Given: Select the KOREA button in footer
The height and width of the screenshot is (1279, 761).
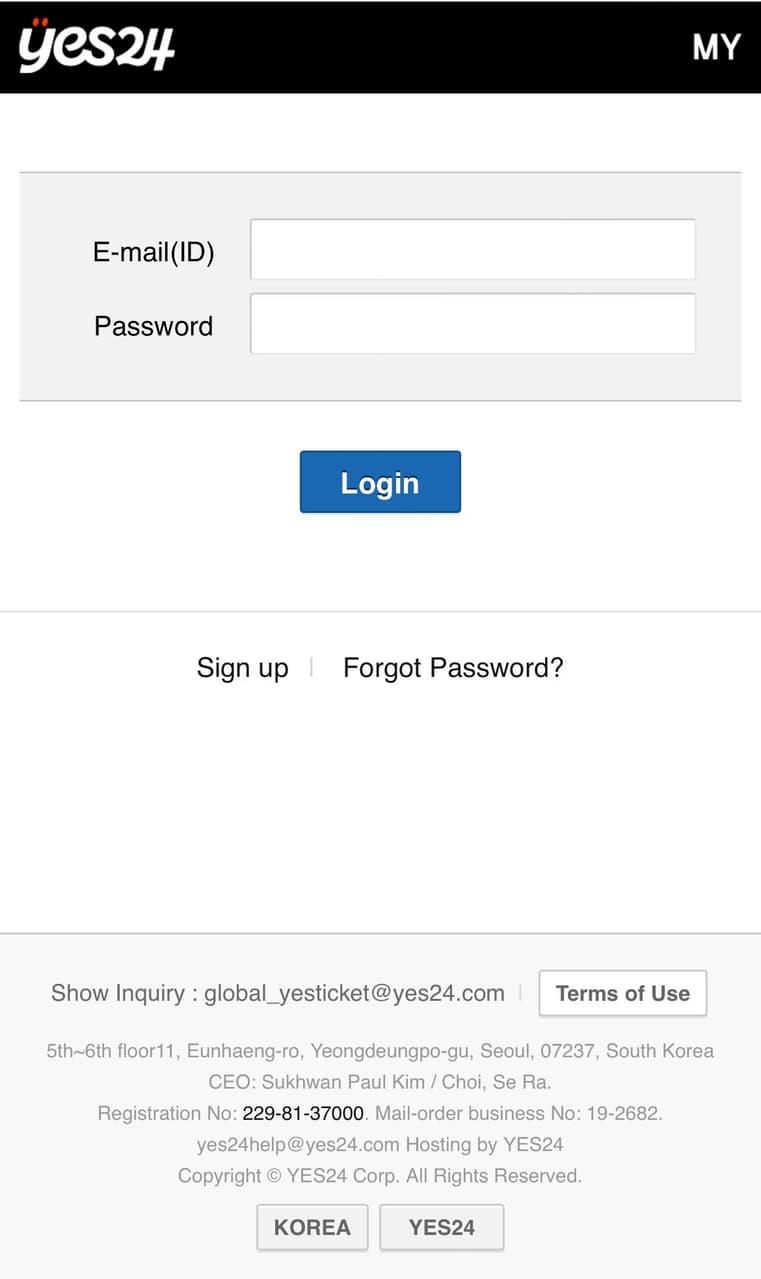Looking at the screenshot, I should click(312, 1228).
